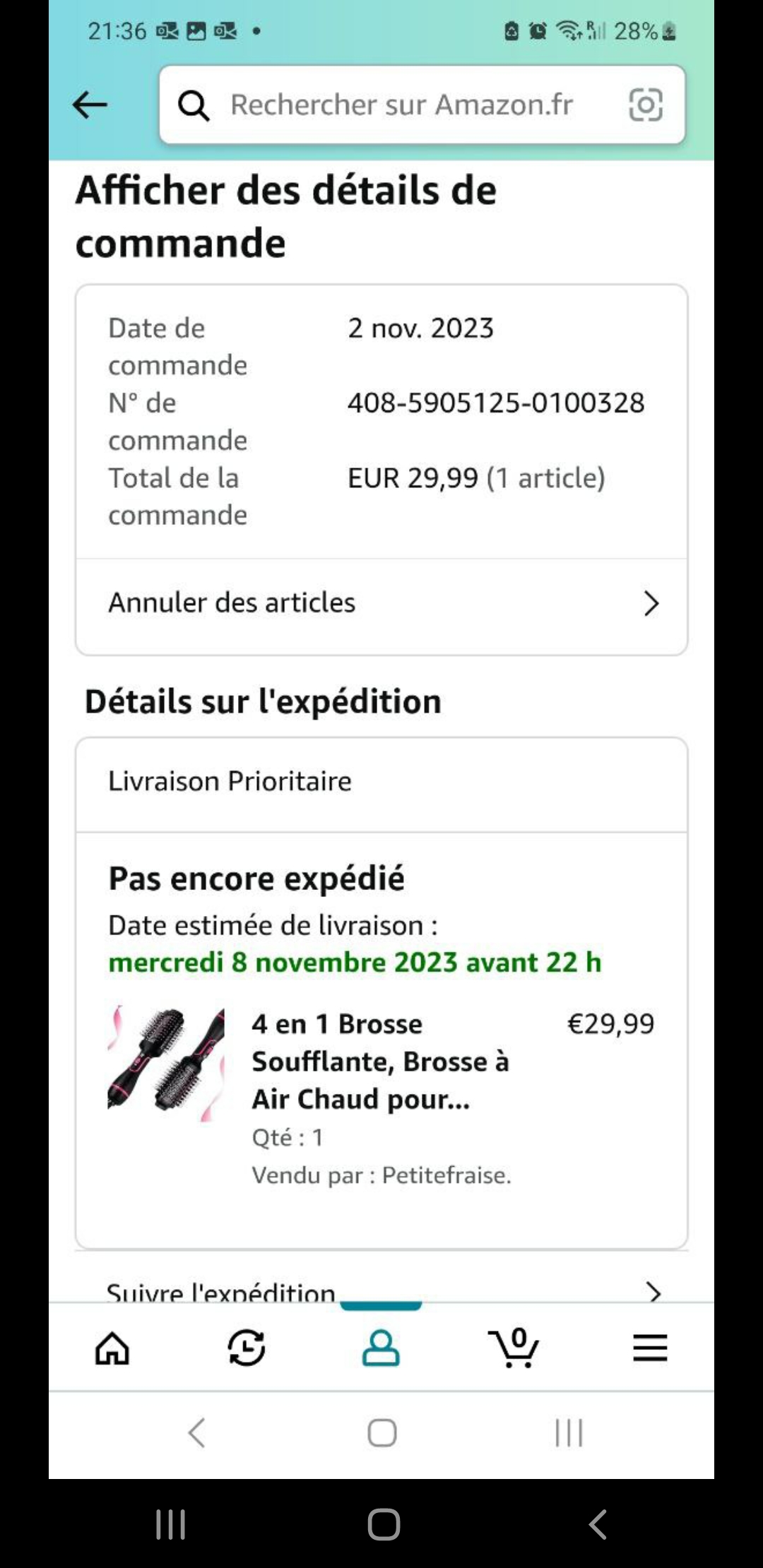This screenshot has width=763, height=1568.
Task: Open the shopping cart
Action: (515, 1348)
